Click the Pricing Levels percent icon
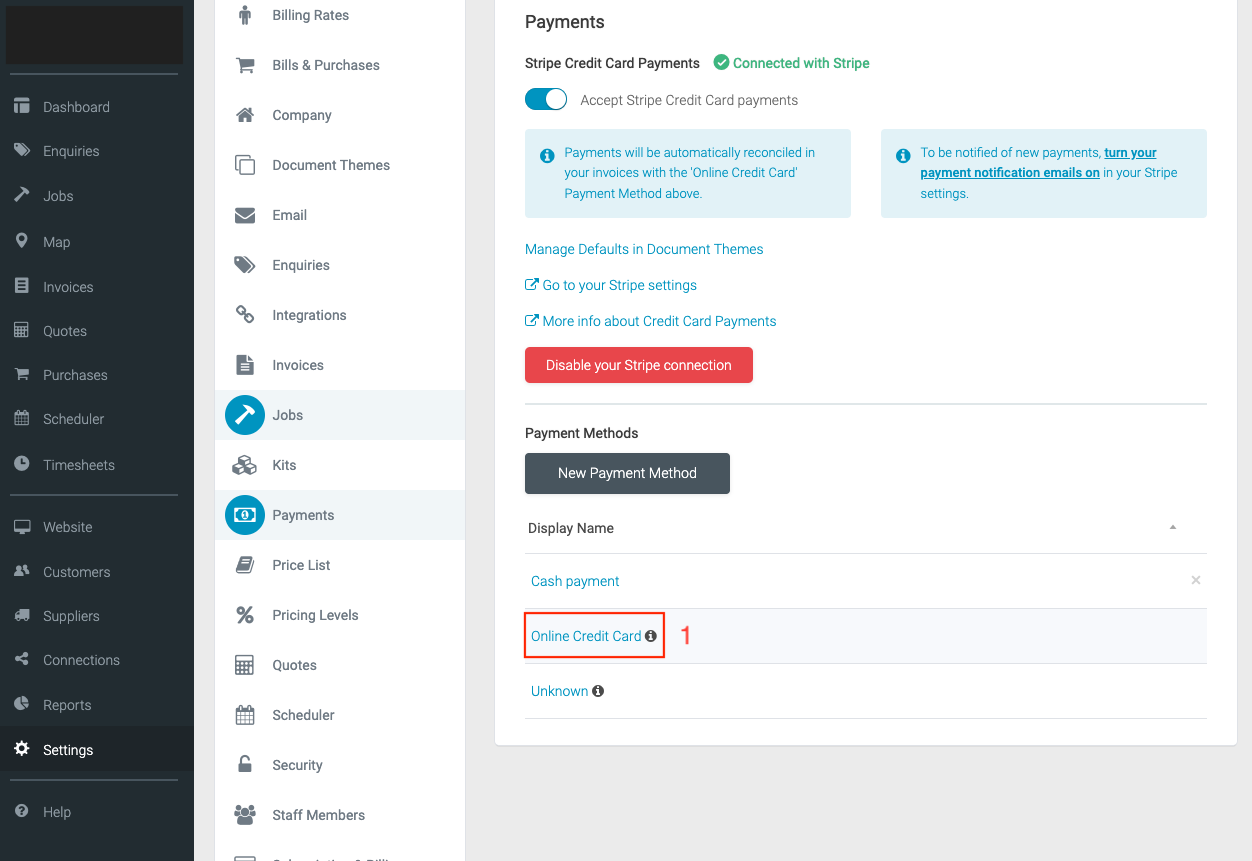Screen dimensions: 1252x861 tap(245, 615)
